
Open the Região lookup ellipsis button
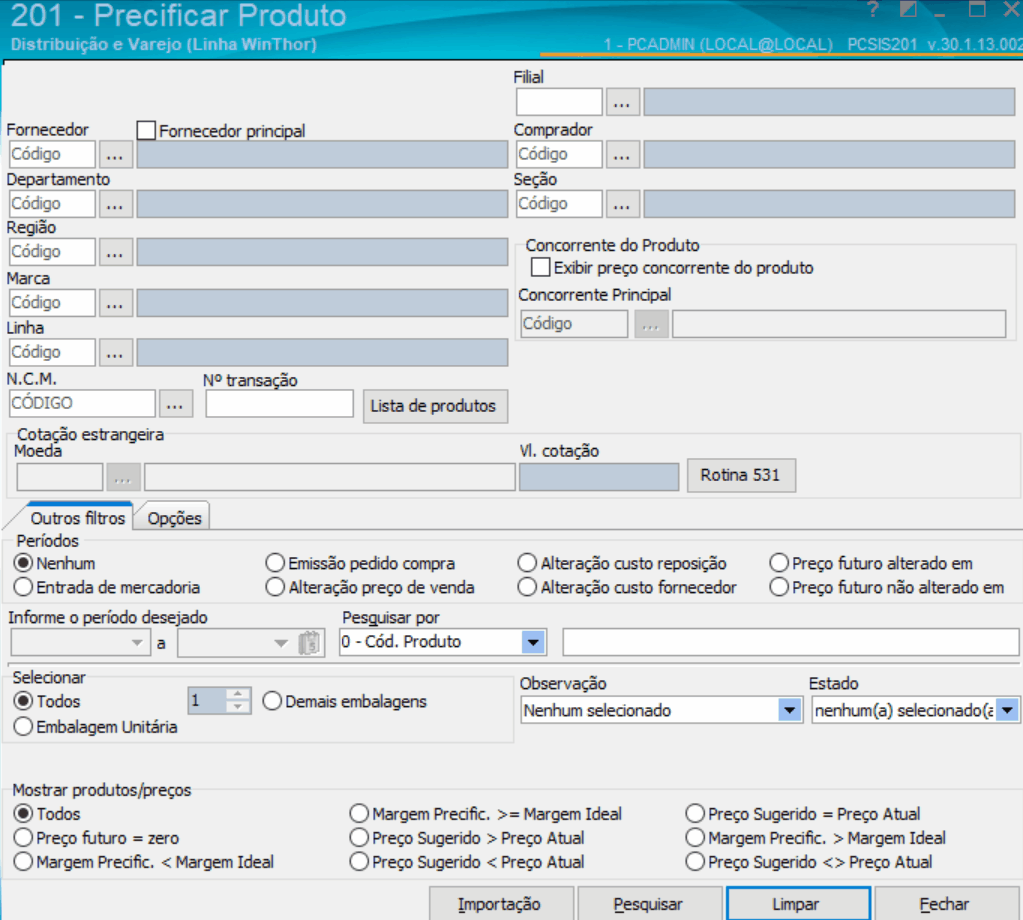tap(115, 253)
